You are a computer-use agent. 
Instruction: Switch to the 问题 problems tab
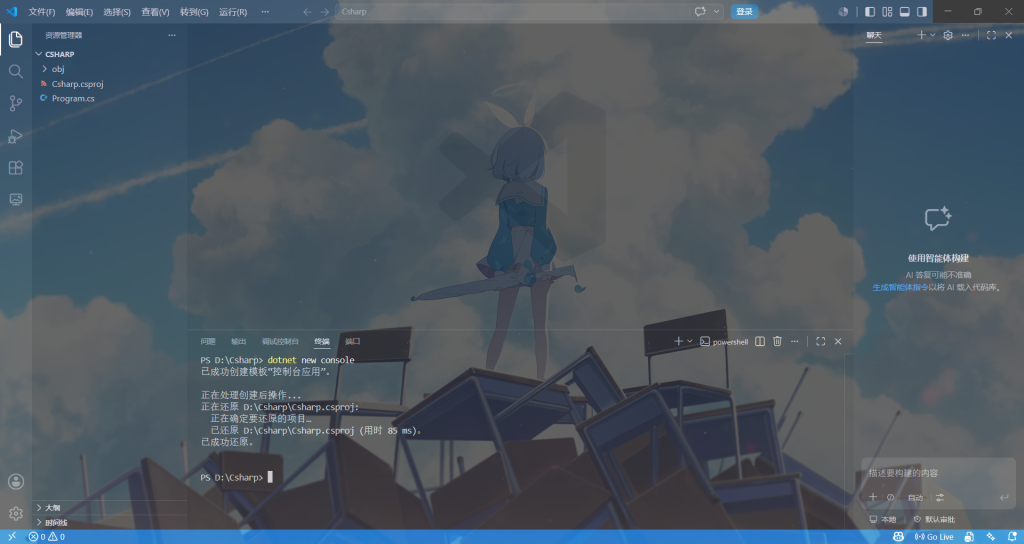tap(208, 342)
